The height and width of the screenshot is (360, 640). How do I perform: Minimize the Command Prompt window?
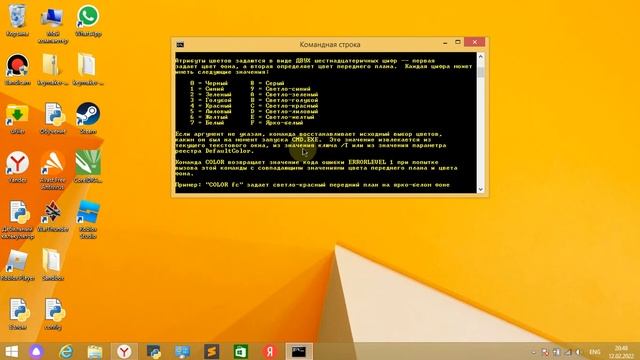tap(445, 42)
